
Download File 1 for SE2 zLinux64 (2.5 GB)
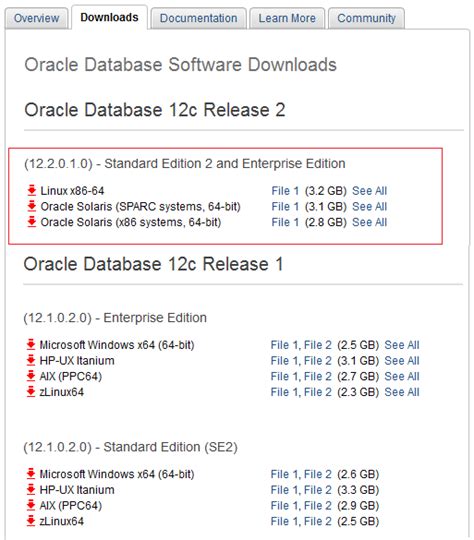pos(284,521)
